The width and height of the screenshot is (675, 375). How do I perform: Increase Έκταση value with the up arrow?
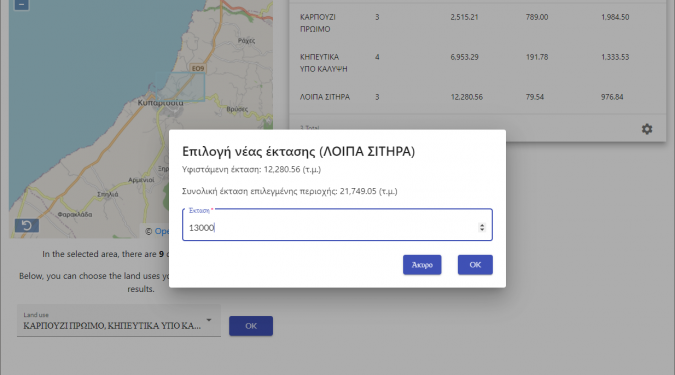coord(482,225)
